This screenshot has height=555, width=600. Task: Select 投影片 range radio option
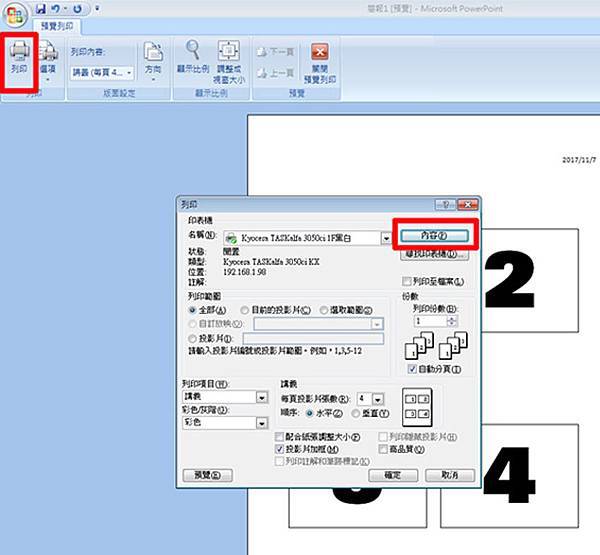coord(192,339)
